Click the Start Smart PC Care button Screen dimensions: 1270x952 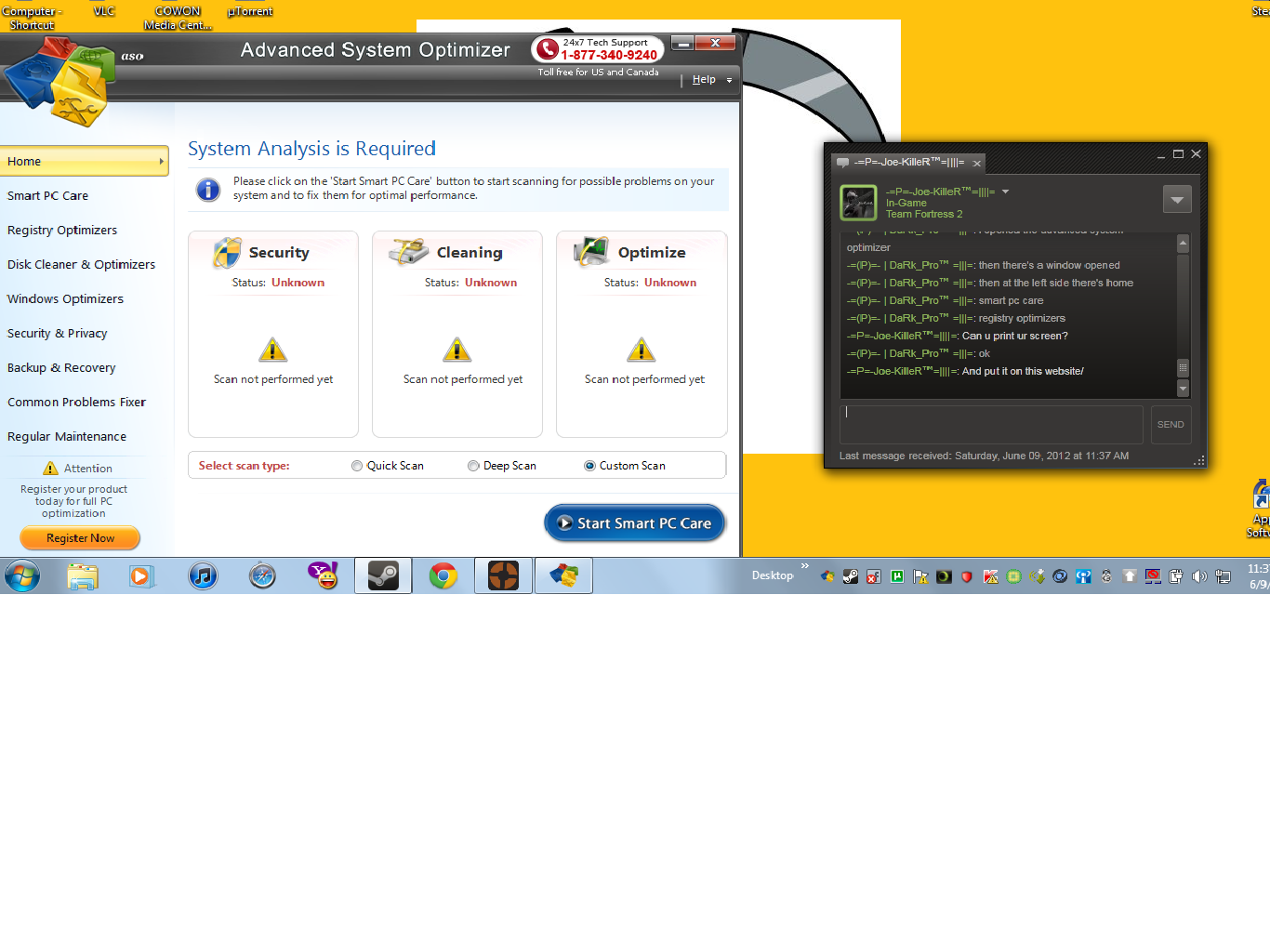635,523
